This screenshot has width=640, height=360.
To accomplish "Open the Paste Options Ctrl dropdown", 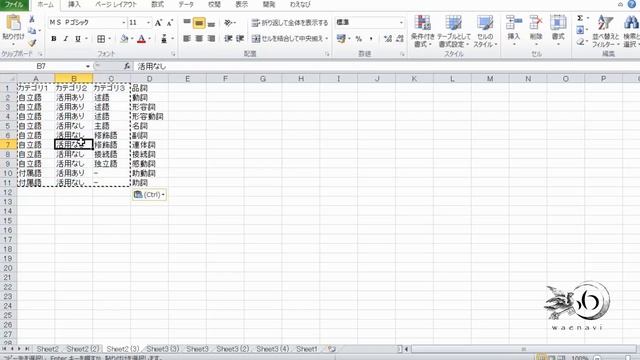I will (149, 195).
